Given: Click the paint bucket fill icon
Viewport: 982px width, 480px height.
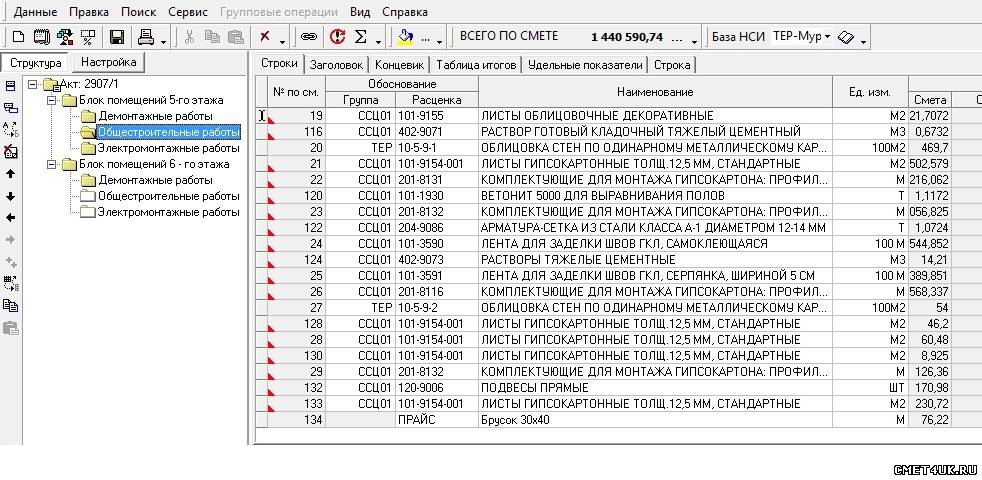Looking at the screenshot, I should (x=406, y=37).
